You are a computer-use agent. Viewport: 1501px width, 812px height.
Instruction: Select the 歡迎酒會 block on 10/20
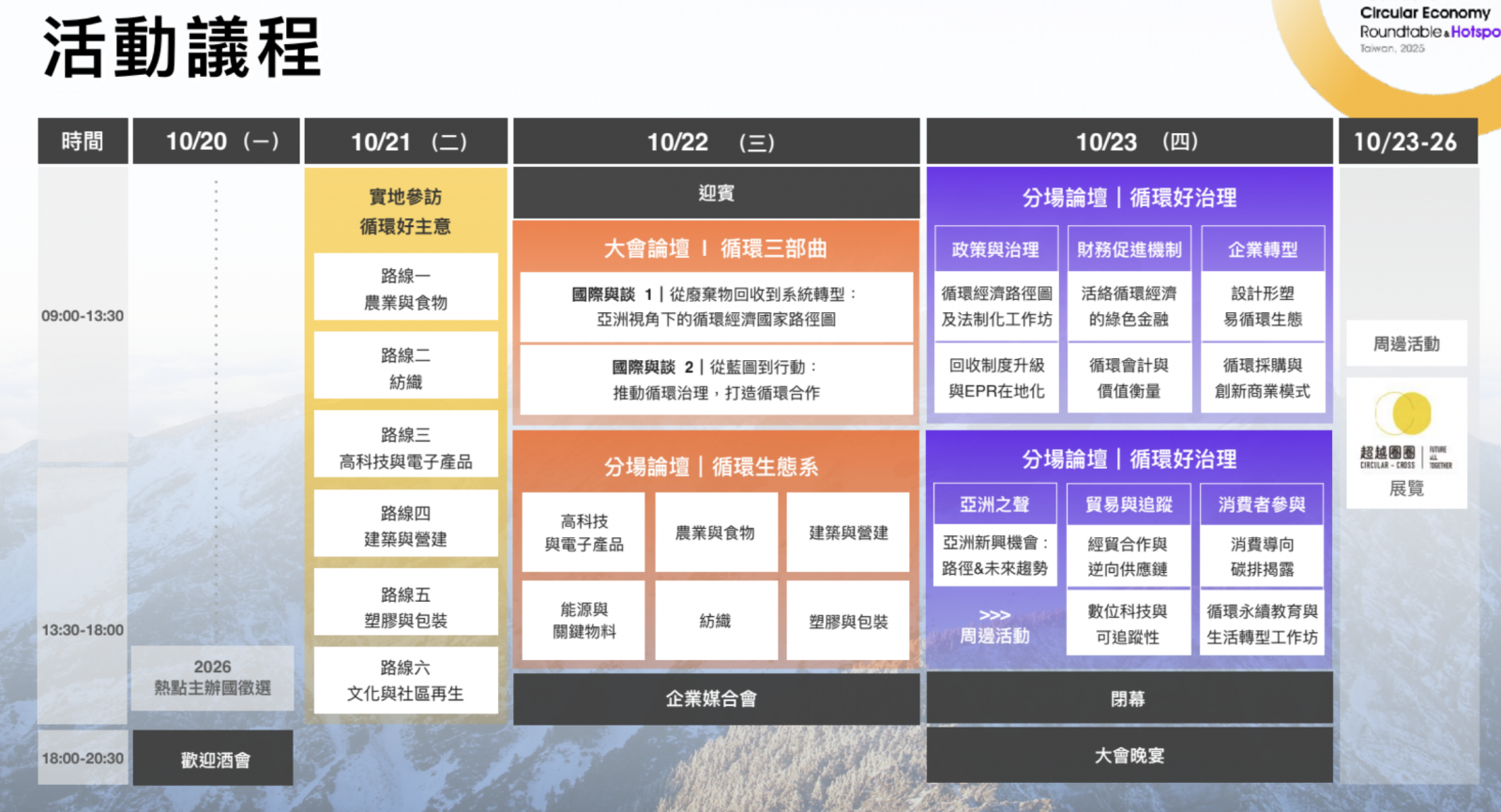click(214, 759)
